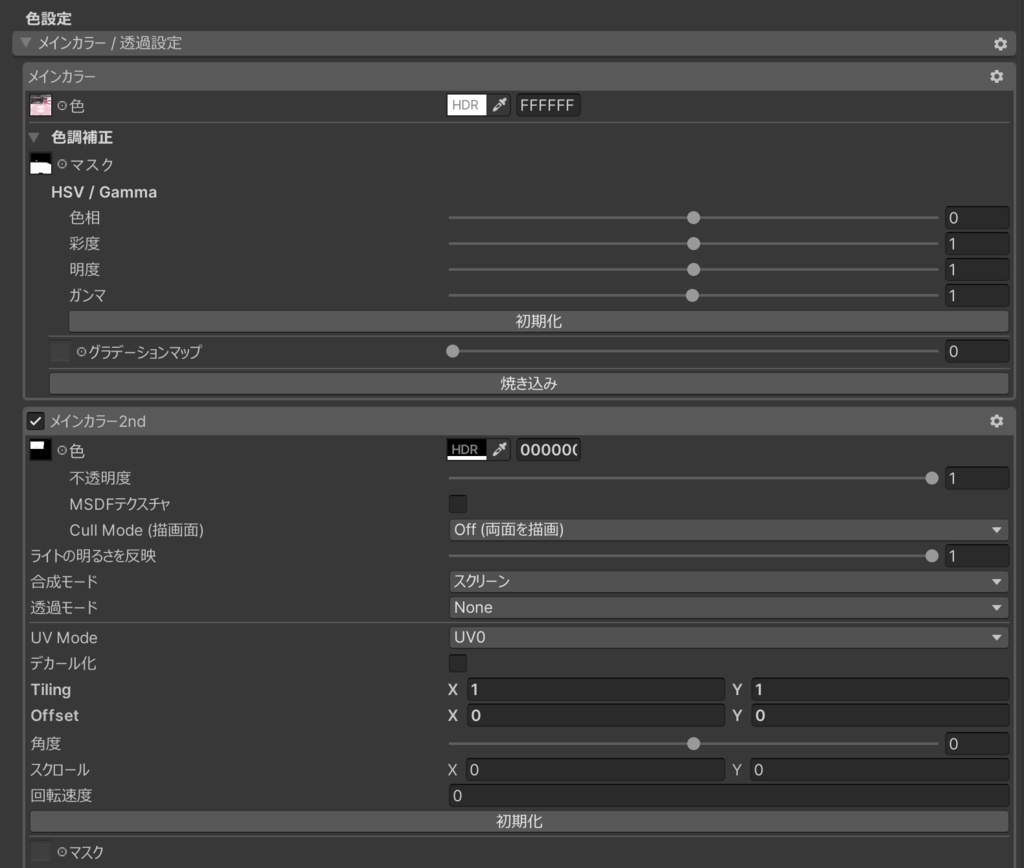Click the 色相 value field
1024x868 pixels.
976,217
